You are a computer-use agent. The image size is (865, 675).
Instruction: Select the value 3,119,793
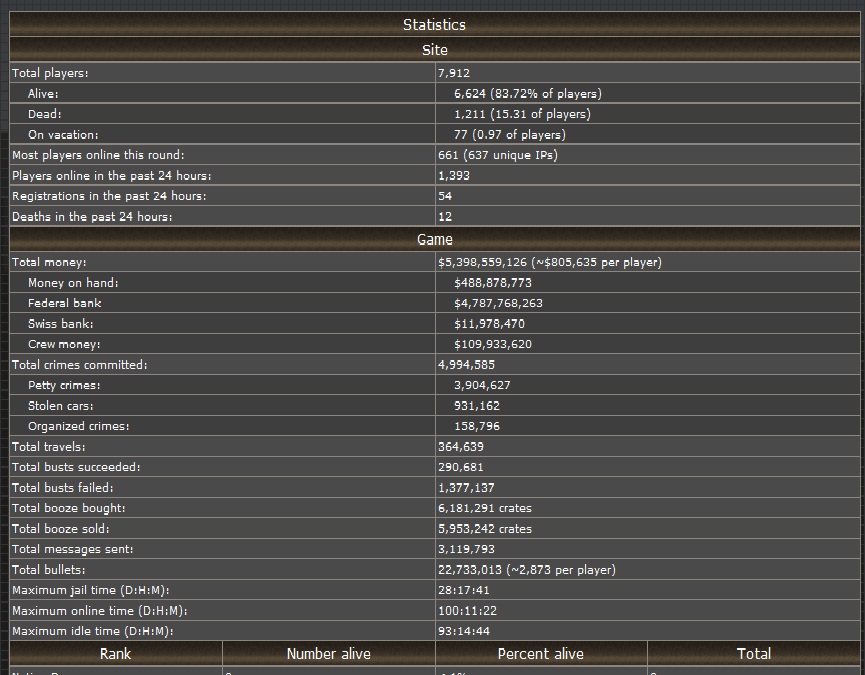[466, 549]
